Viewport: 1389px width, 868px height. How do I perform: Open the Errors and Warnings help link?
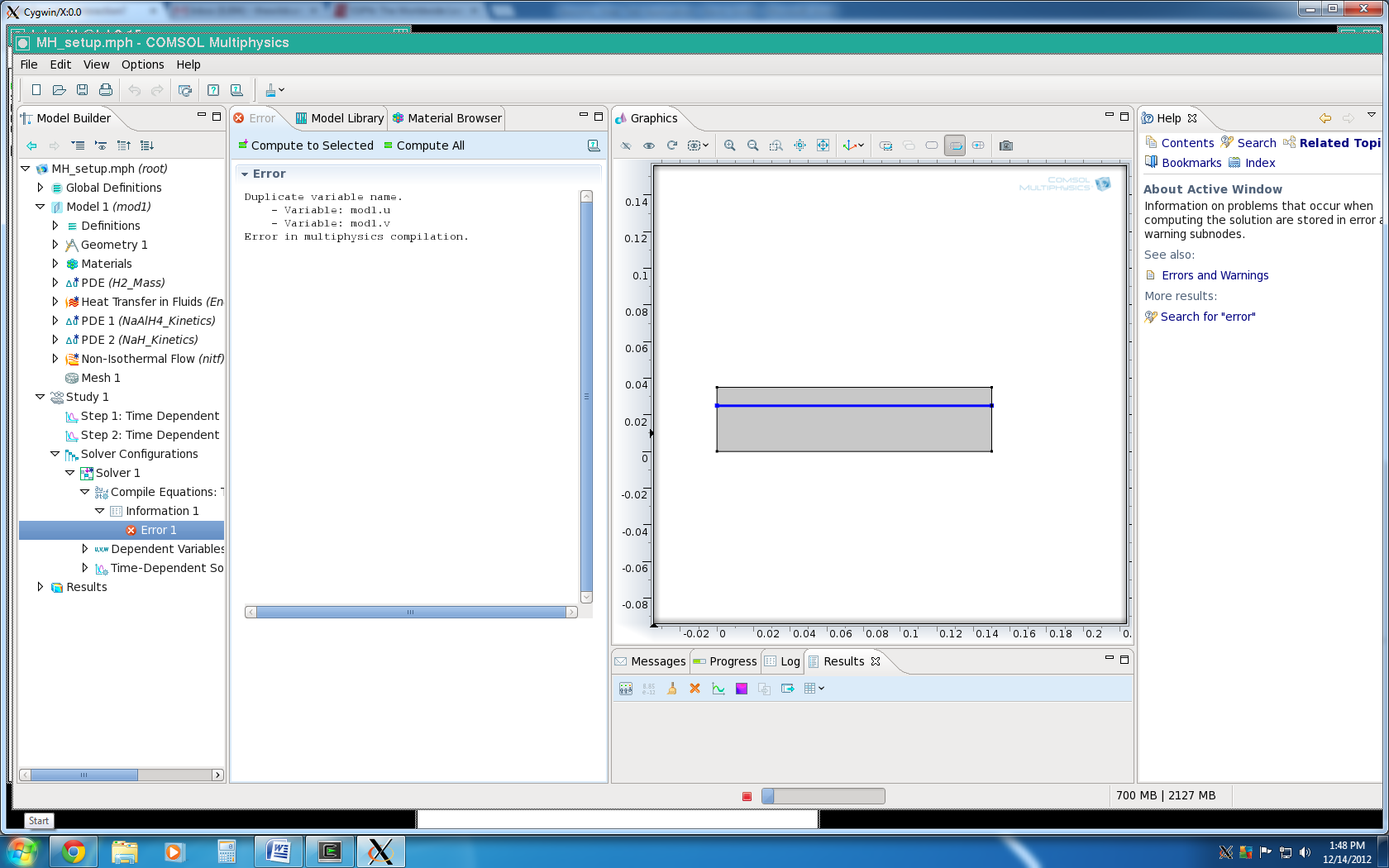pos(1215,275)
